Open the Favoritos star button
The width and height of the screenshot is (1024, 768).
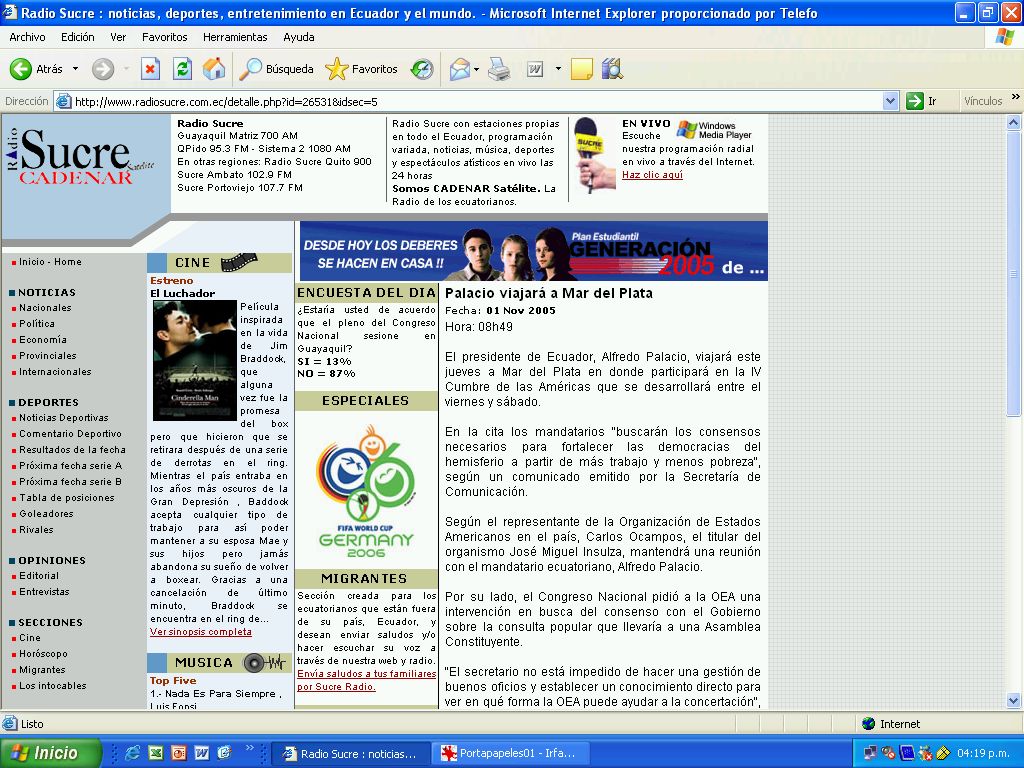pos(361,69)
